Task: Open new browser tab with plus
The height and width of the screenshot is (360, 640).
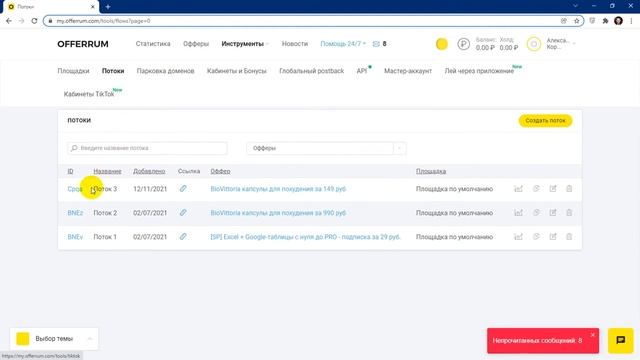Action: tap(108, 7)
